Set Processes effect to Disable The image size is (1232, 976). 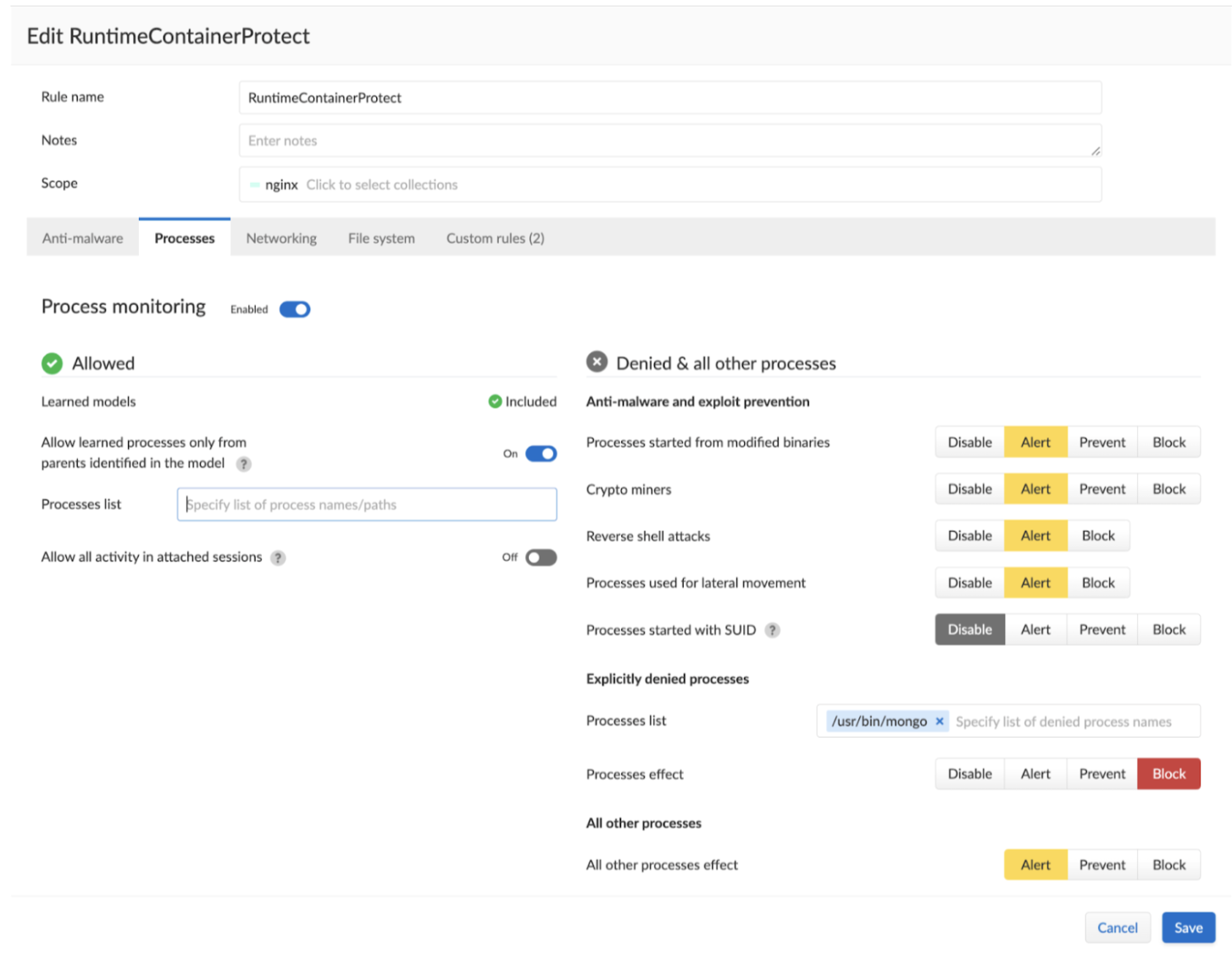tap(969, 774)
